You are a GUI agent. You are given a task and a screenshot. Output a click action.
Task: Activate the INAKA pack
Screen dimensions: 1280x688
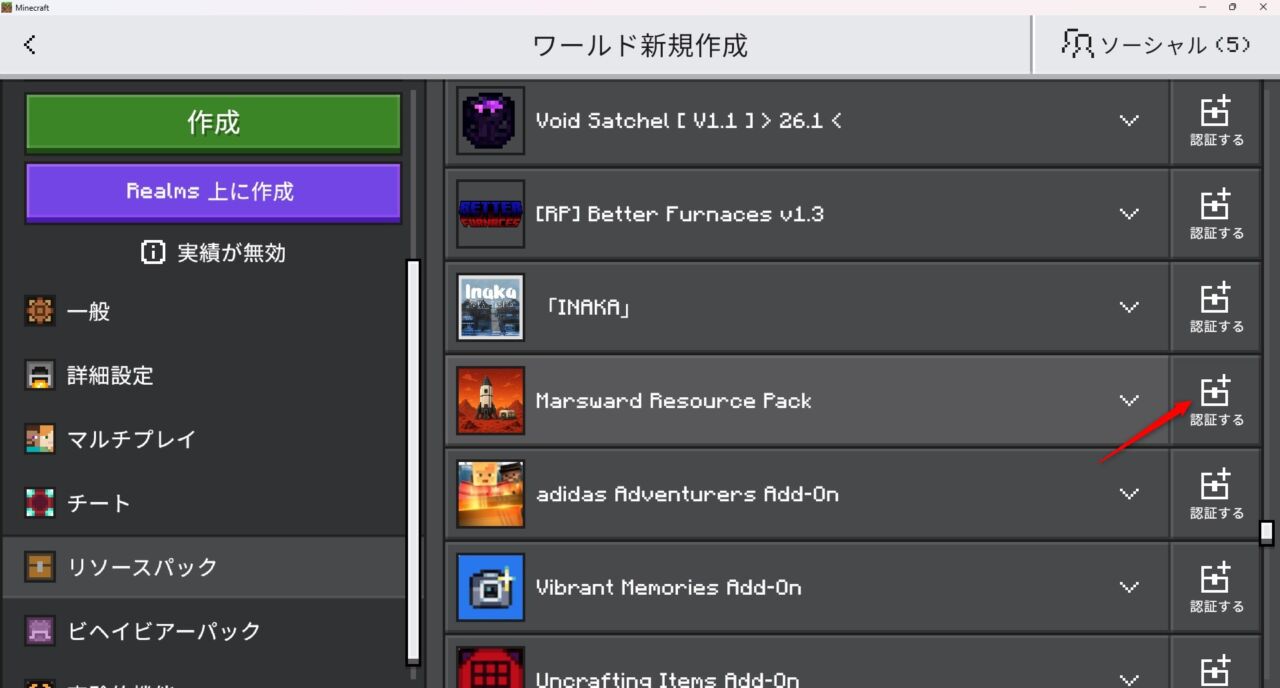tap(1216, 307)
